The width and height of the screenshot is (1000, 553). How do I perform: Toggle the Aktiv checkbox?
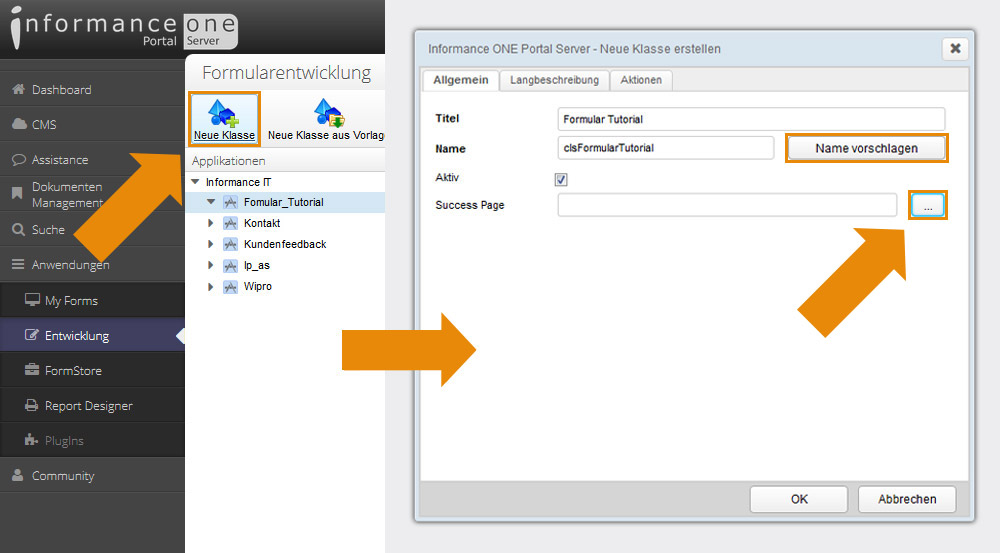(x=561, y=179)
